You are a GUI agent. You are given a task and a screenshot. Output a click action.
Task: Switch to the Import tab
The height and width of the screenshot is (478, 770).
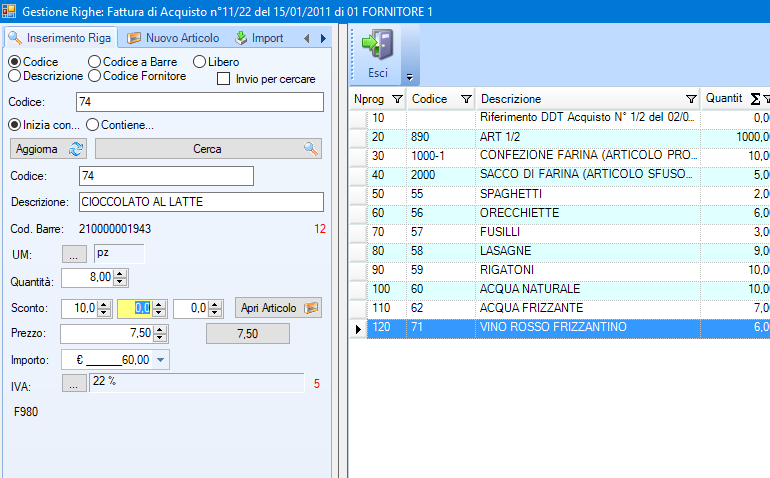click(260, 38)
